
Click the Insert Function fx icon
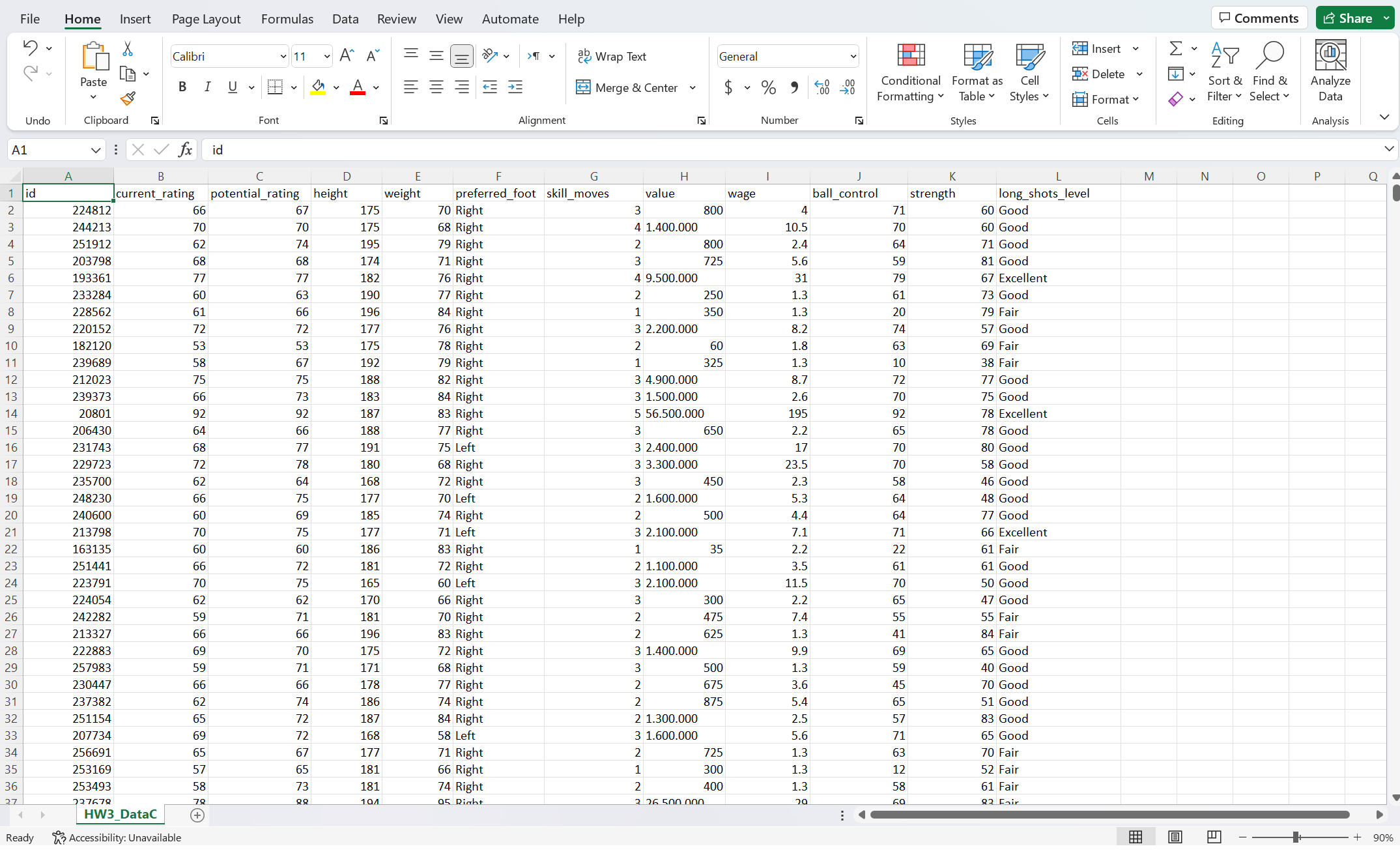pos(185,150)
